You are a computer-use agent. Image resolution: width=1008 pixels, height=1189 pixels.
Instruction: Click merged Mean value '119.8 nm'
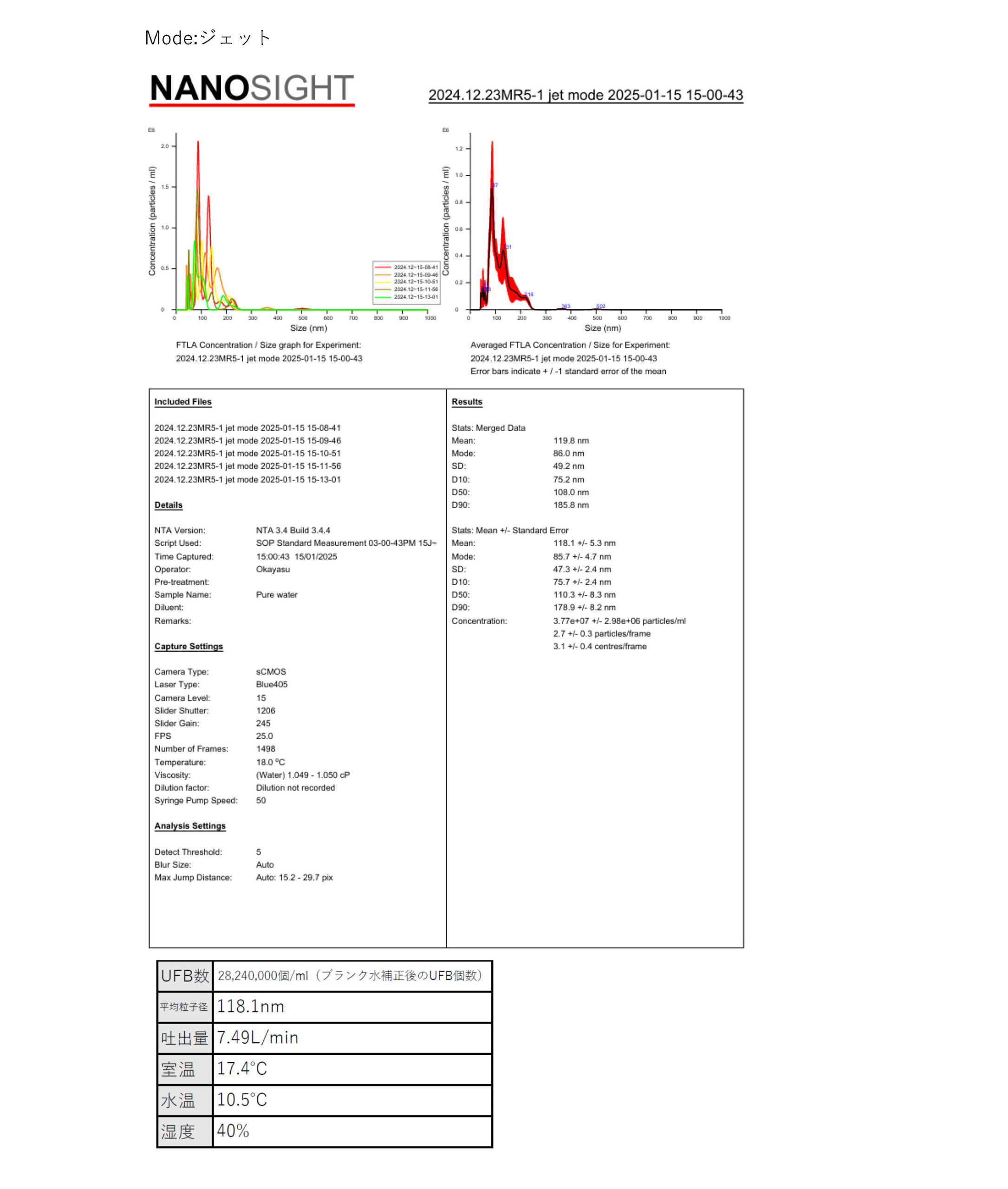[571, 441]
